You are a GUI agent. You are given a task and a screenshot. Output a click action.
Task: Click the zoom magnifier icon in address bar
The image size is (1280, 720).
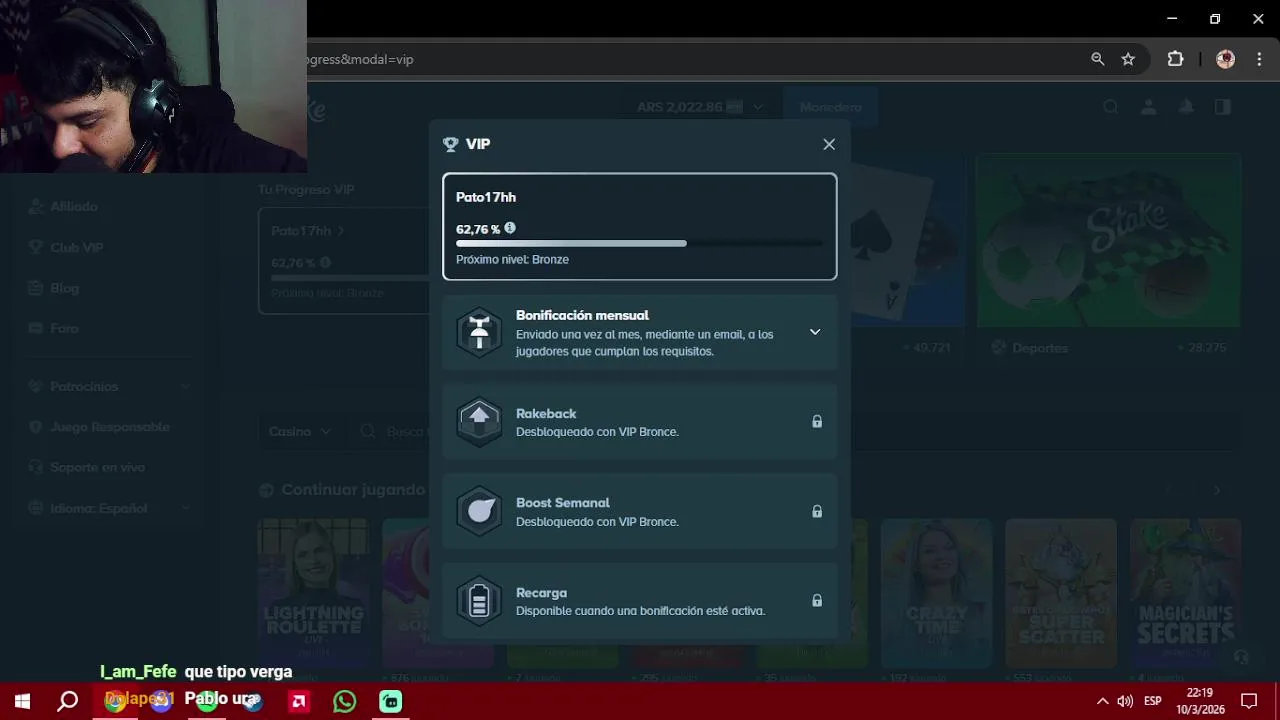[x=1098, y=59]
